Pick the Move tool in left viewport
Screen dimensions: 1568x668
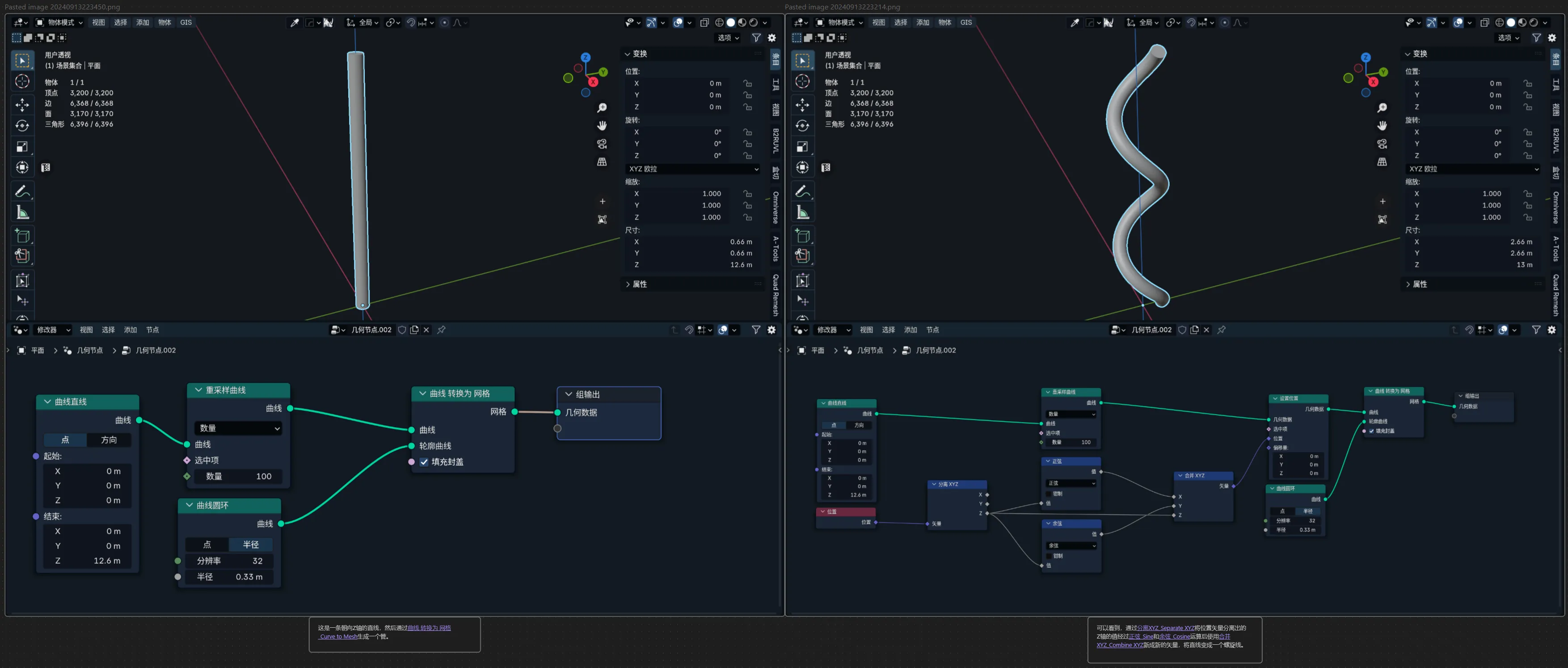22,105
